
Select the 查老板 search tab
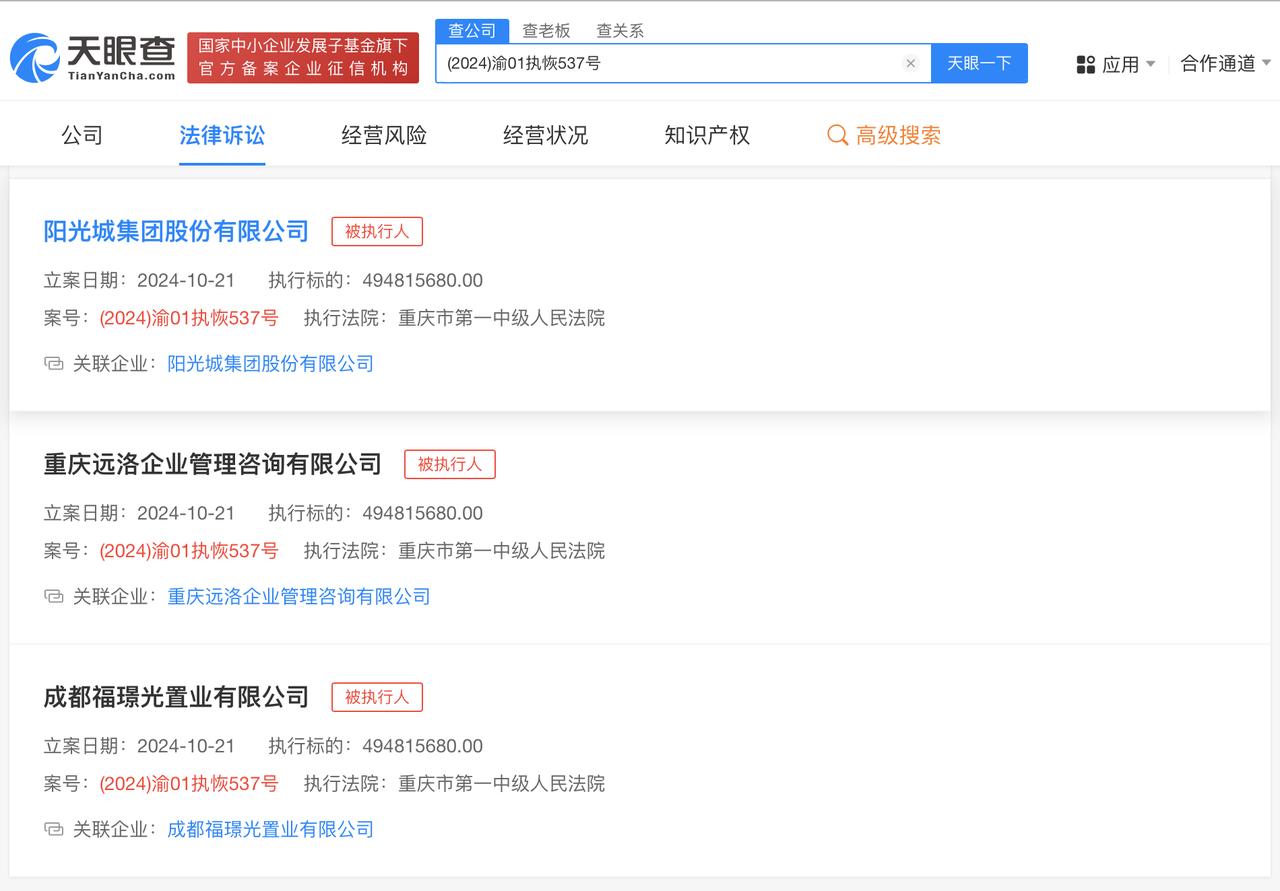[546, 31]
